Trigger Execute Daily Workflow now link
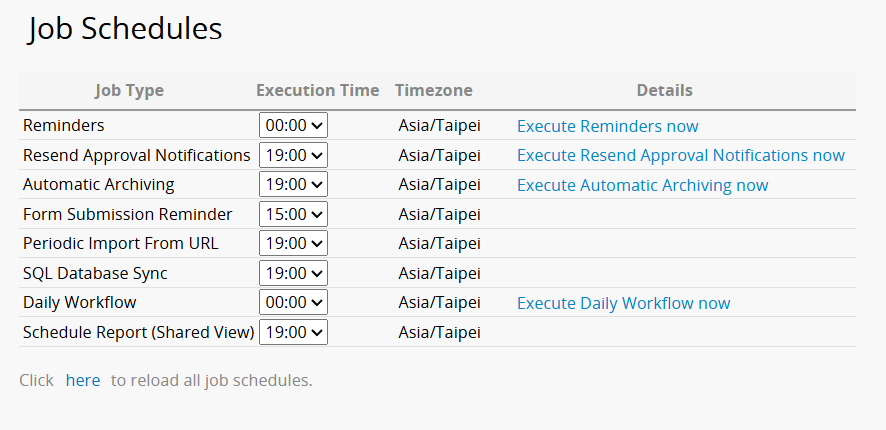886x430 pixels. coord(623,303)
